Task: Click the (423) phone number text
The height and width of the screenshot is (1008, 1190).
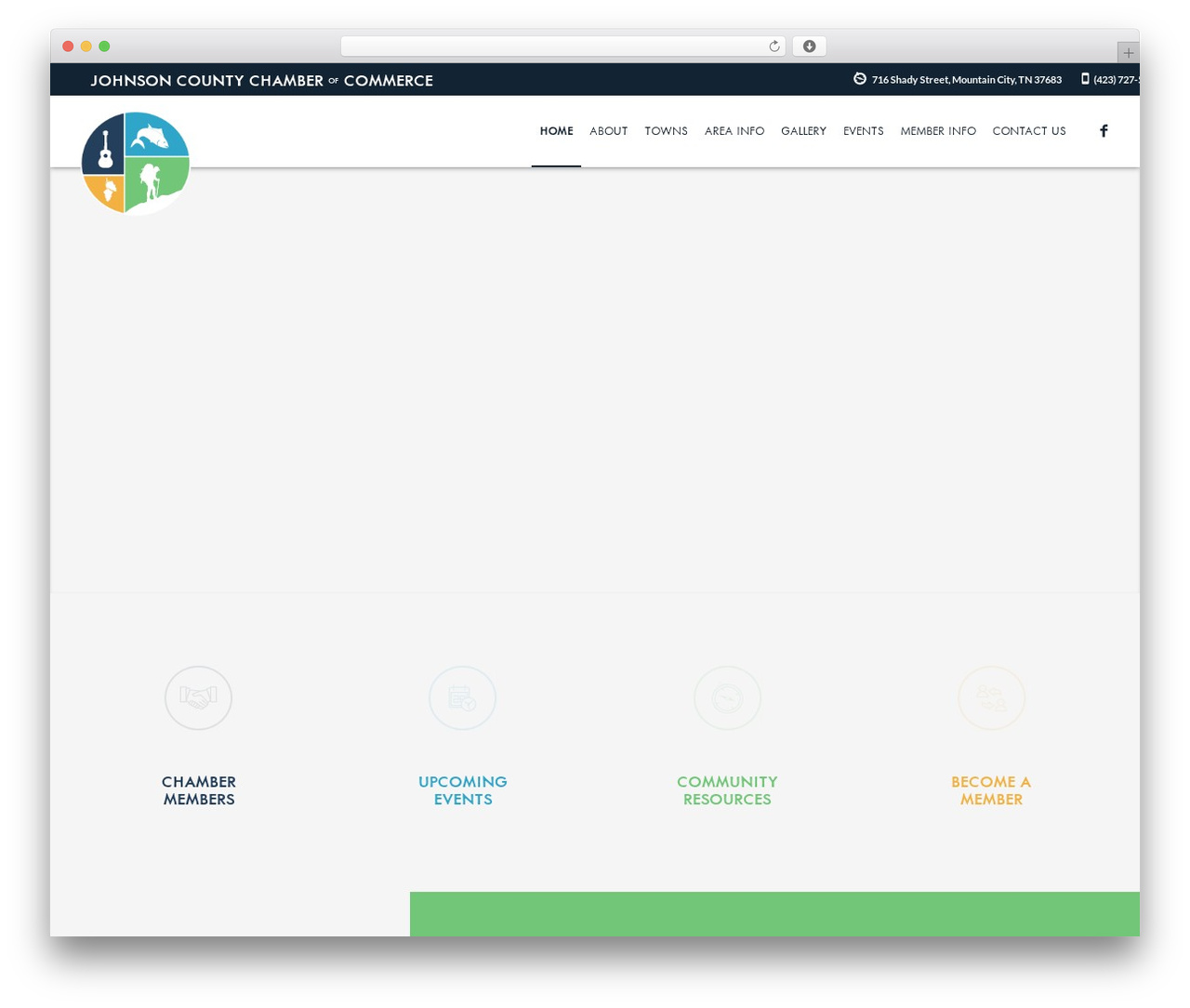Action: pyautogui.click(x=1117, y=80)
